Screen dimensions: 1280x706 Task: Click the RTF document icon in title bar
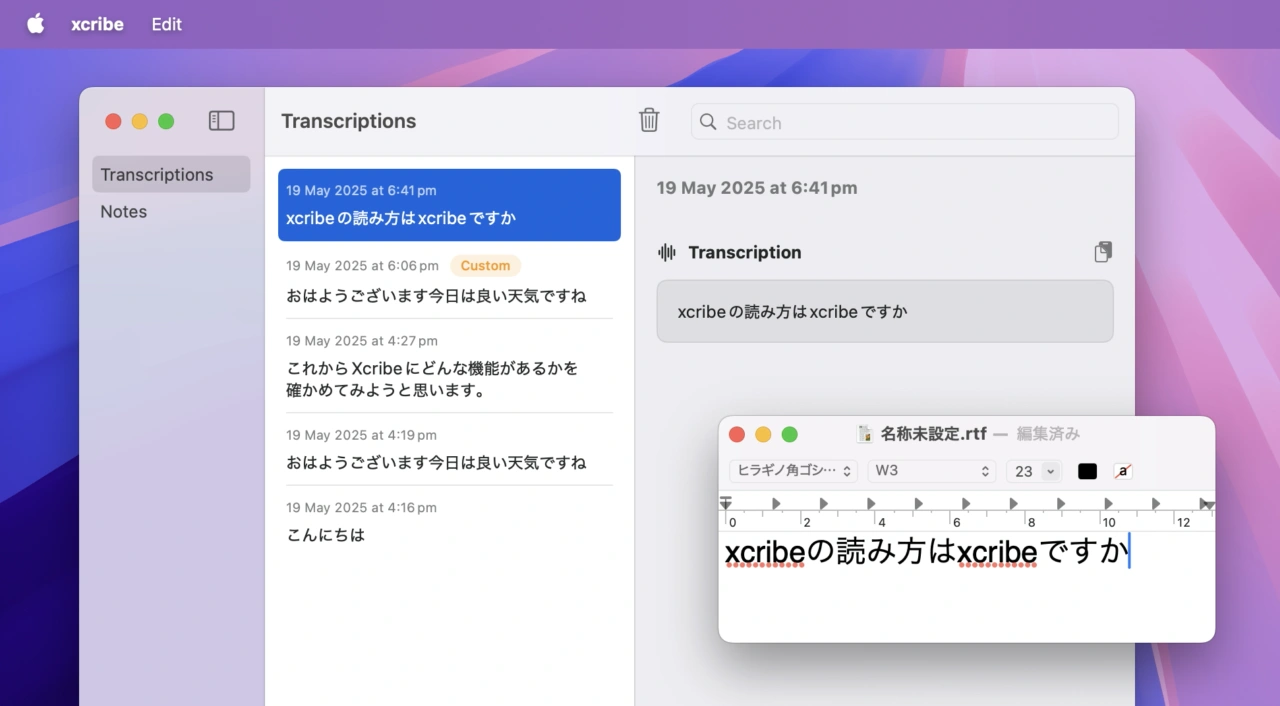click(866, 434)
